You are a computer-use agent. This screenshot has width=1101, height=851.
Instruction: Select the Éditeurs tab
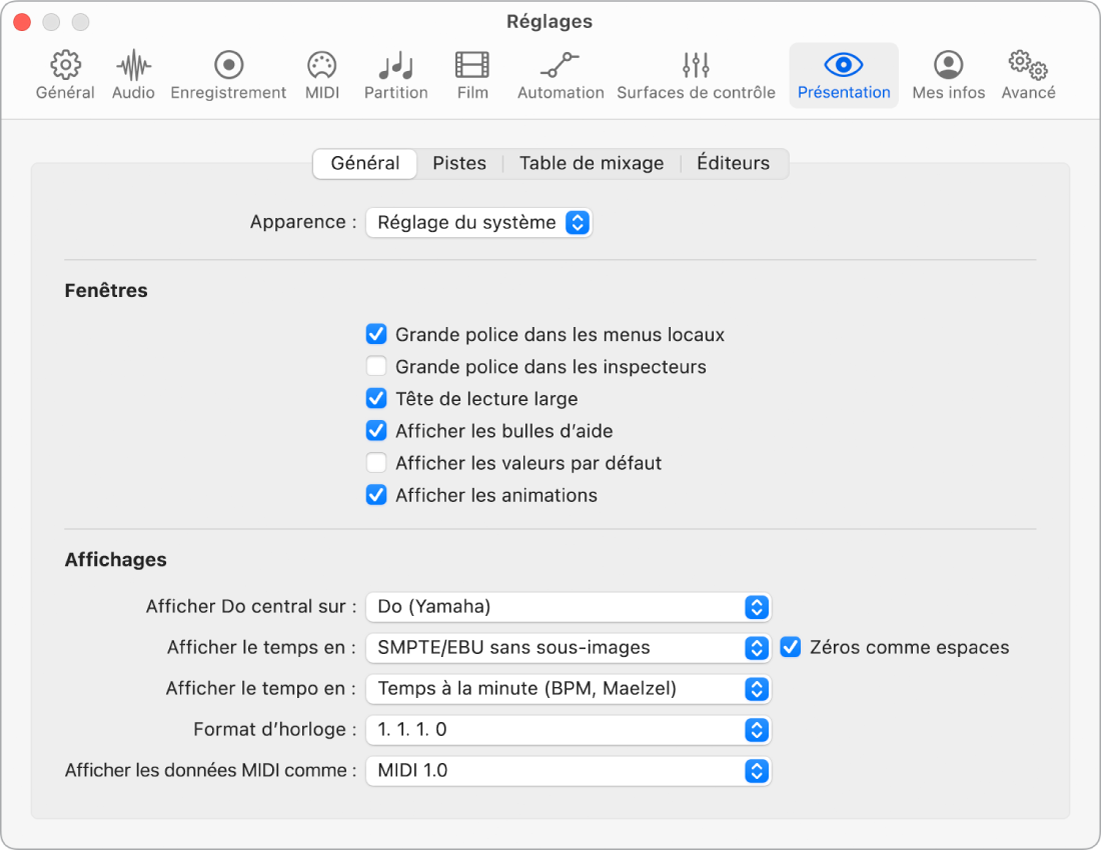coord(733,163)
